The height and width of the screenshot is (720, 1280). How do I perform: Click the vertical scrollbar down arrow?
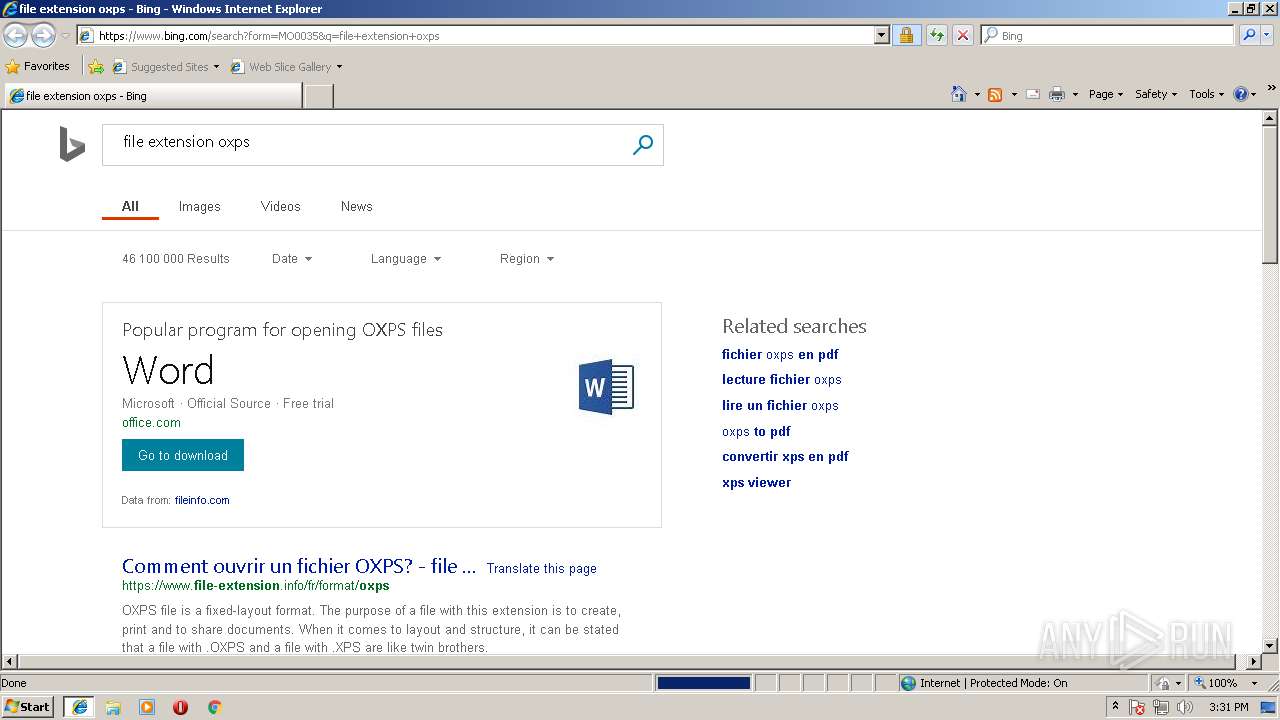click(x=1270, y=646)
